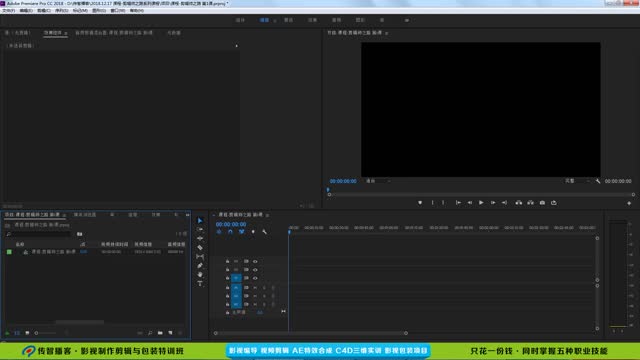Select the Slip tool
Screen dimensions: 640x360
pyautogui.click(x=200, y=256)
